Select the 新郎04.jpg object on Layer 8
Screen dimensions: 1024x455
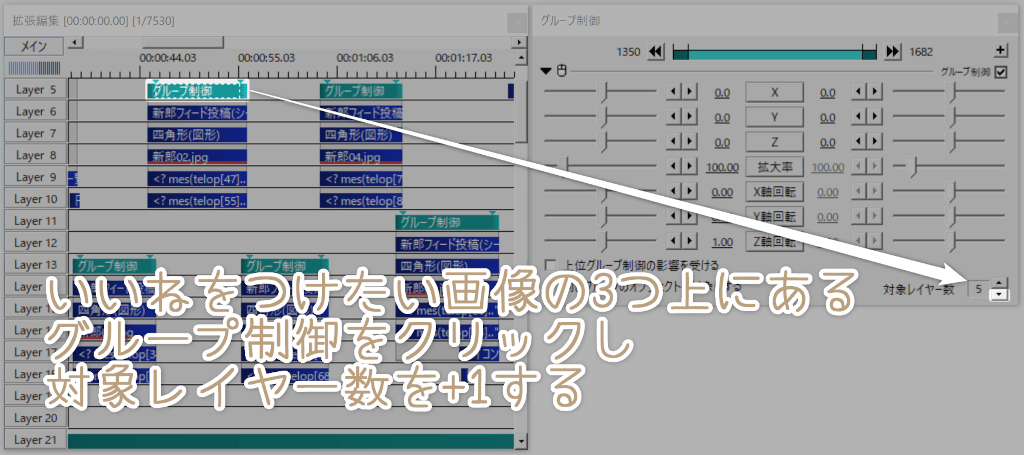(361, 157)
